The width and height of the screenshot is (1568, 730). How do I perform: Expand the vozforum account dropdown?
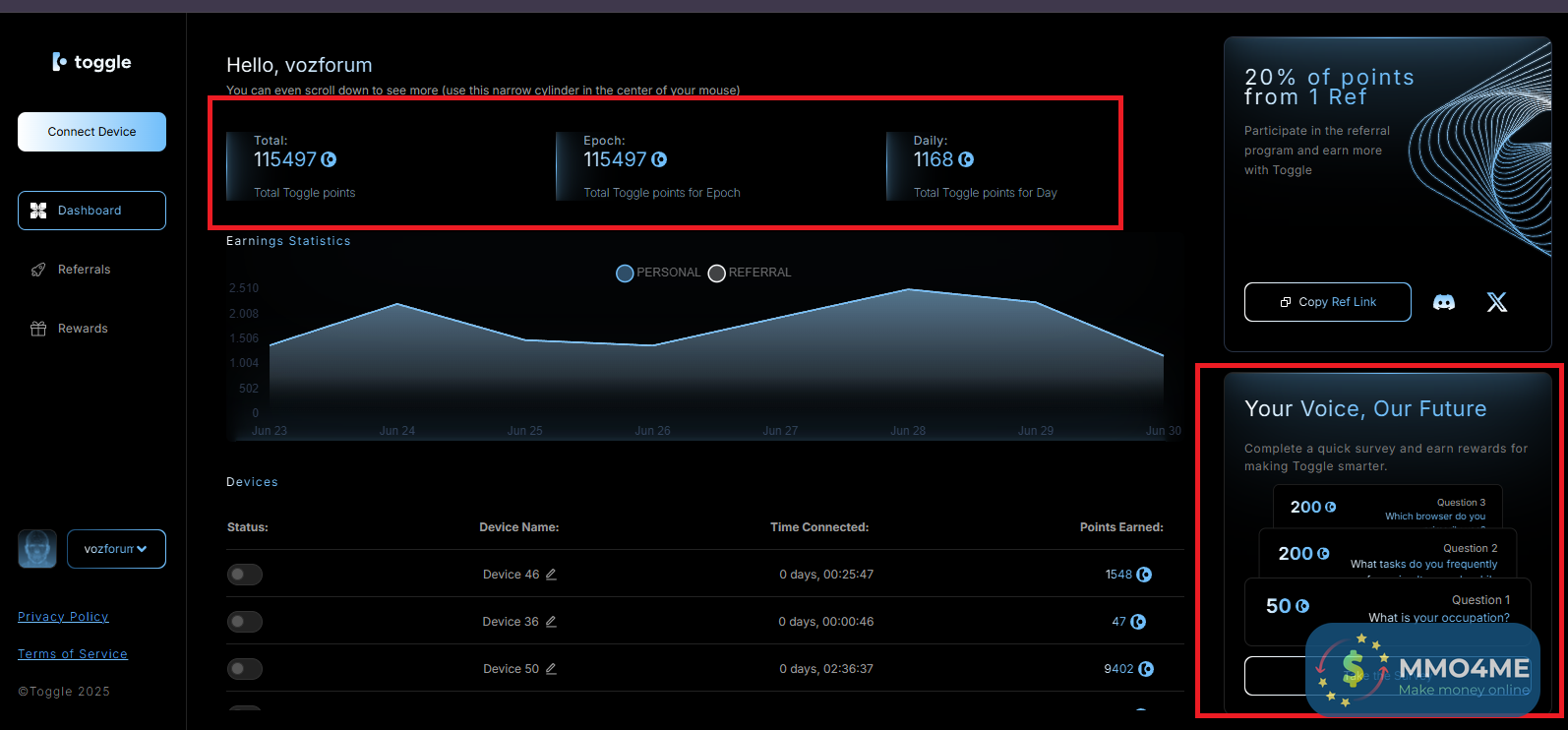tap(116, 549)
